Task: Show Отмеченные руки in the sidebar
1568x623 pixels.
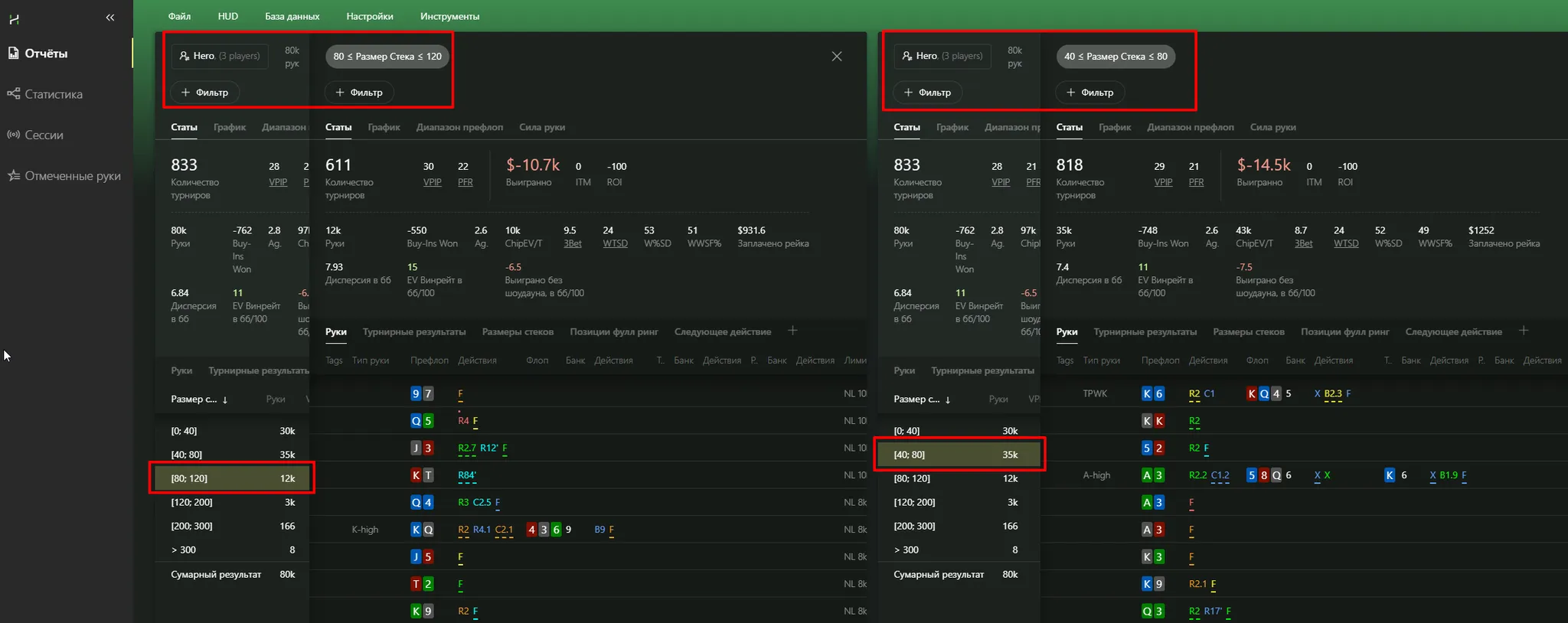Action: (72, 176)
